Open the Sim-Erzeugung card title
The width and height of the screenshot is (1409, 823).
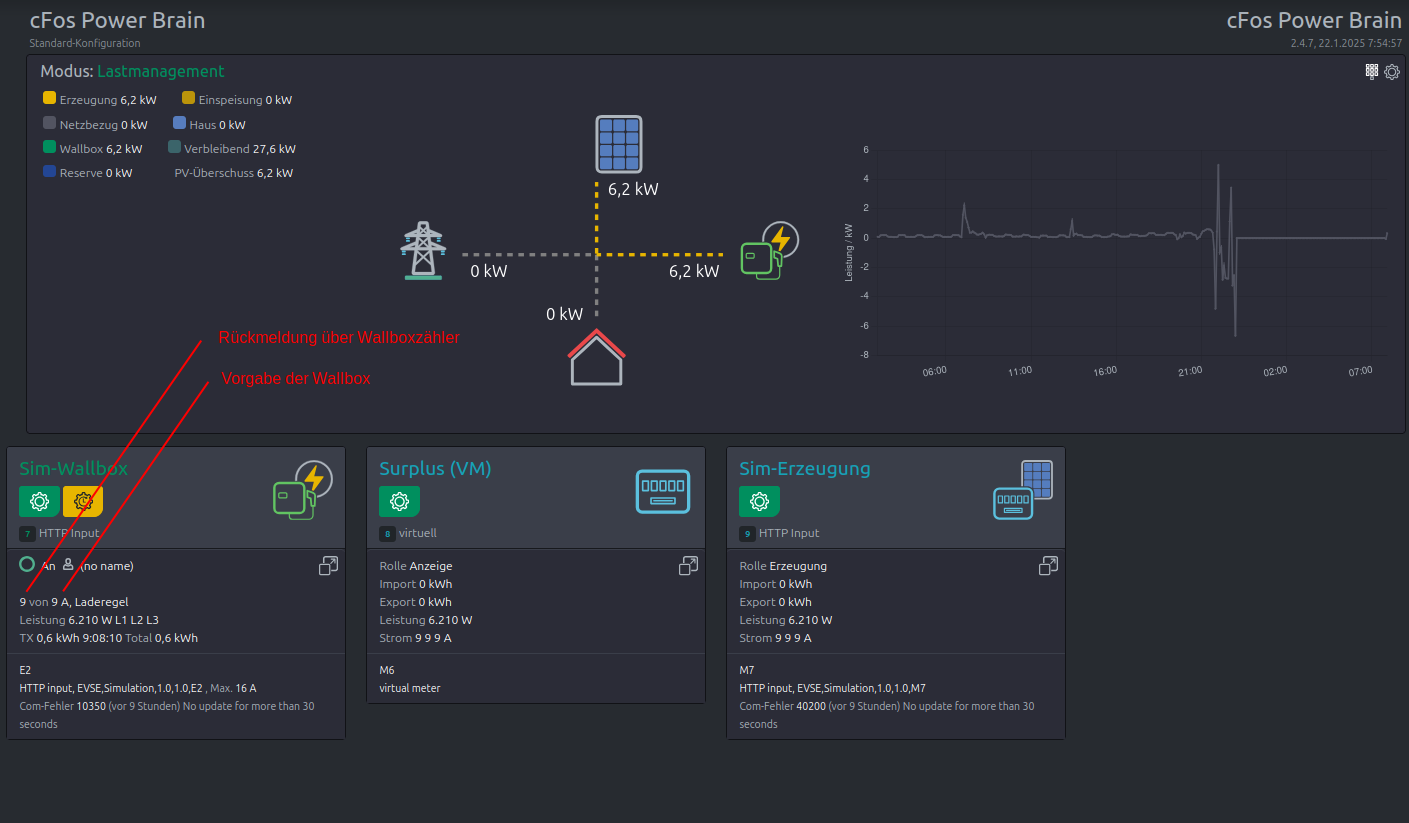coord(805,468)
